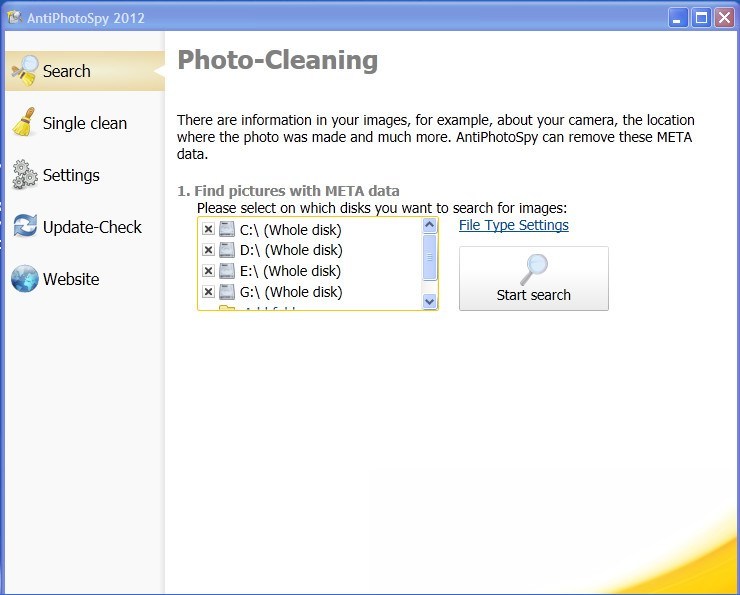
Task: Click the Settings gears icon
Action: [x=25, y=175]
